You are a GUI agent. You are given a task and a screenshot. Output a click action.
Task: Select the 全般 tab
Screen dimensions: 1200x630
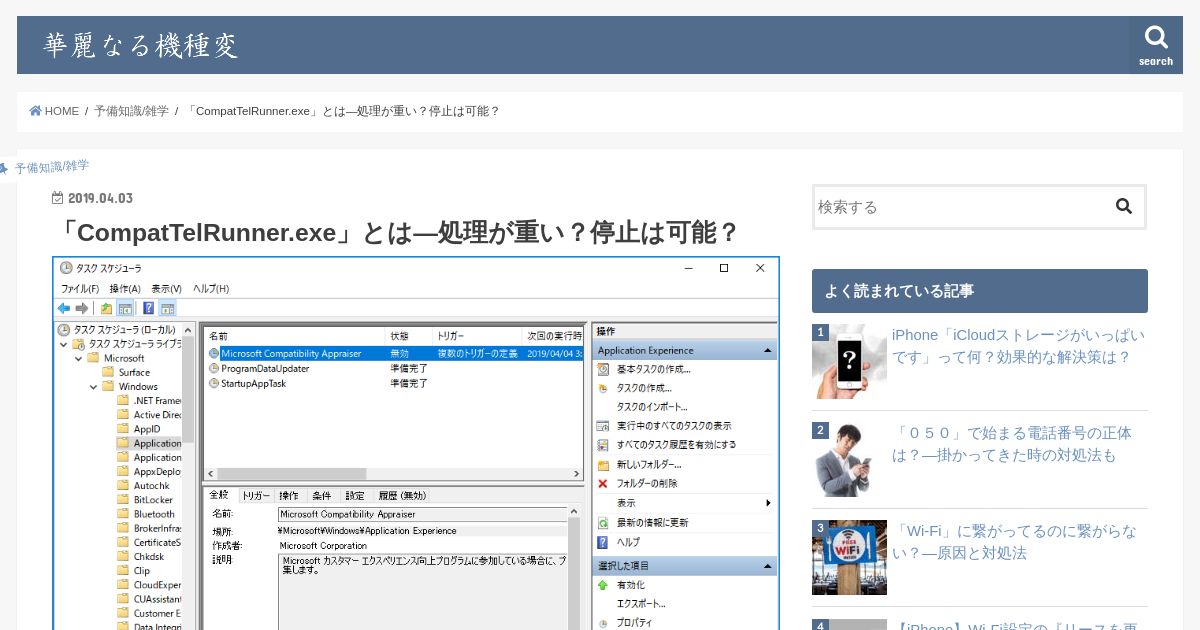(220, 494)
